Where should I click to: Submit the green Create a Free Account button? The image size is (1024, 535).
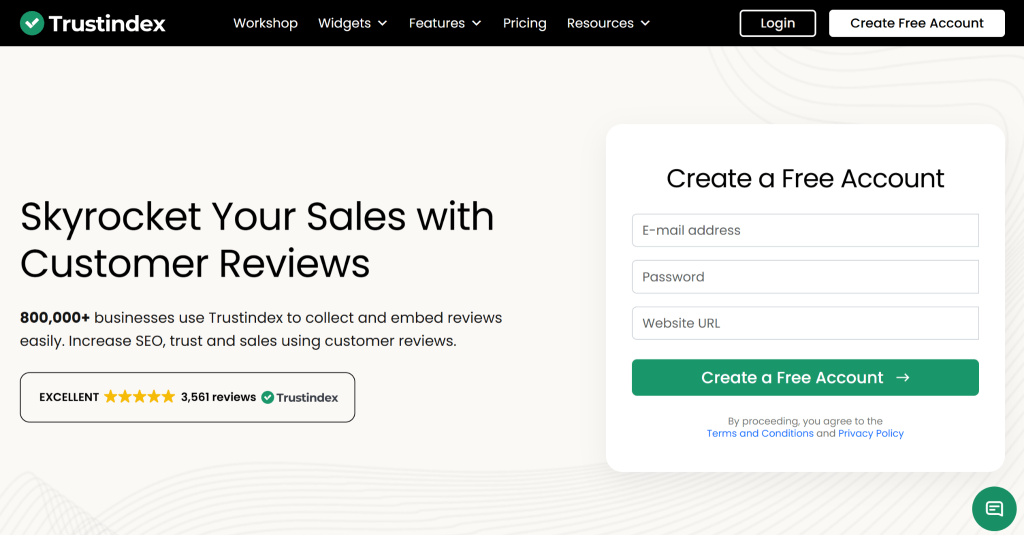coord(805,377)
